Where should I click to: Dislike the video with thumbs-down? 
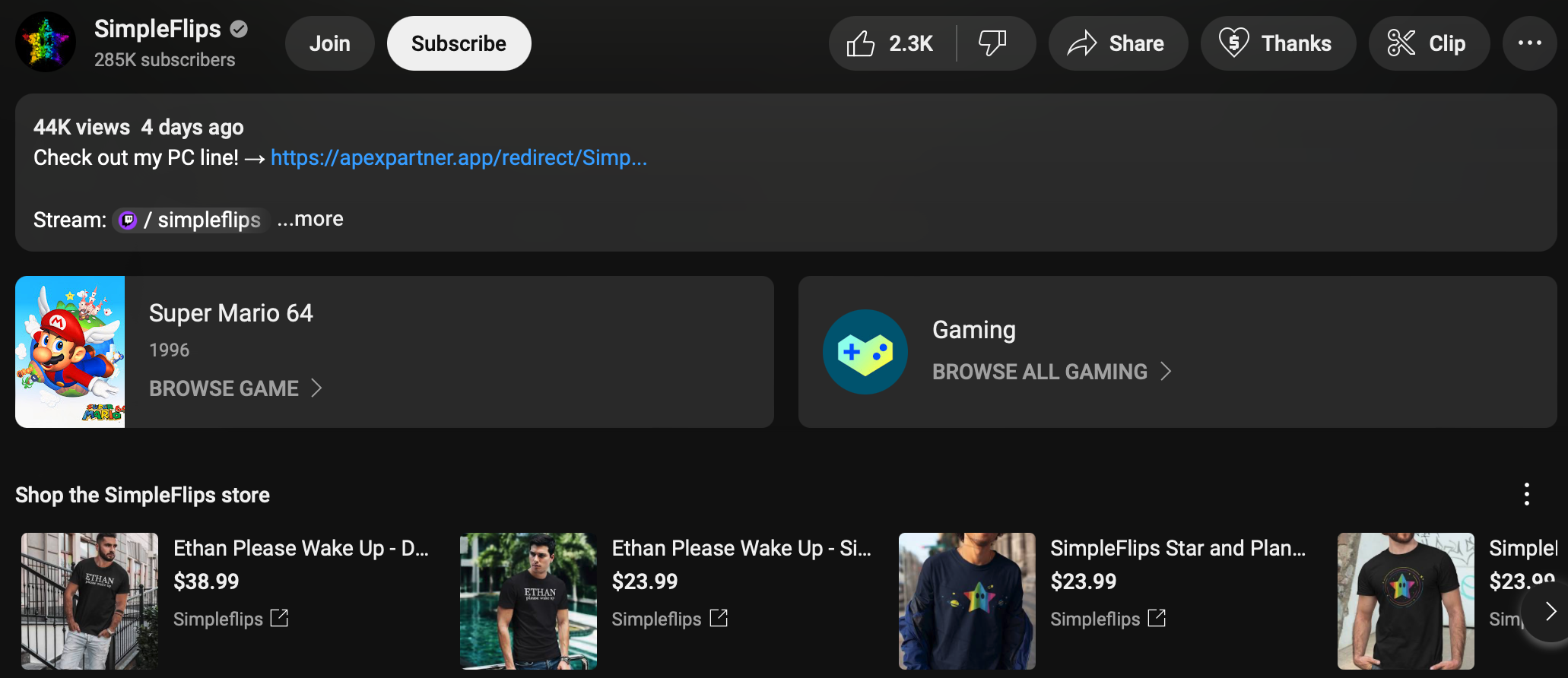point(994,43)
